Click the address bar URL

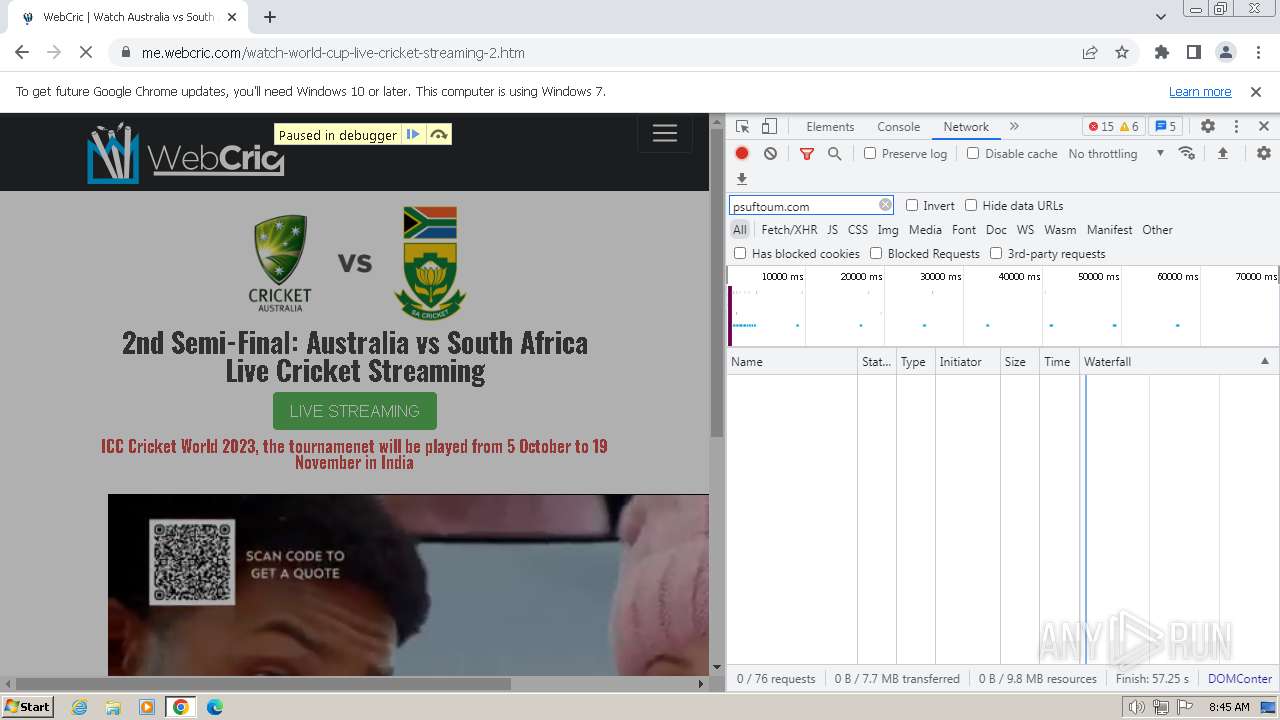[x=333, y=53]
